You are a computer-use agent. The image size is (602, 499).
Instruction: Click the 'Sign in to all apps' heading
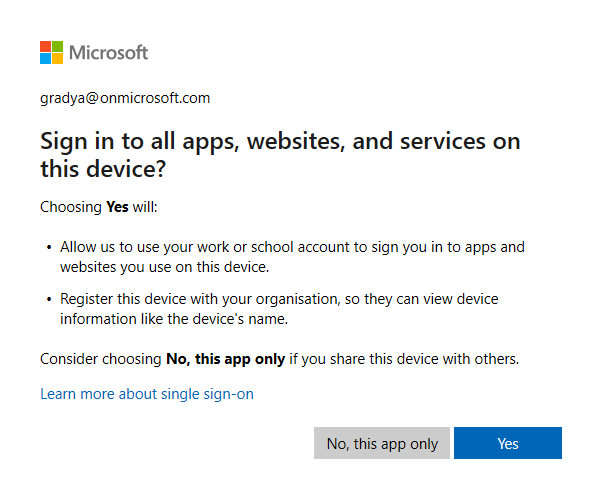280,155
